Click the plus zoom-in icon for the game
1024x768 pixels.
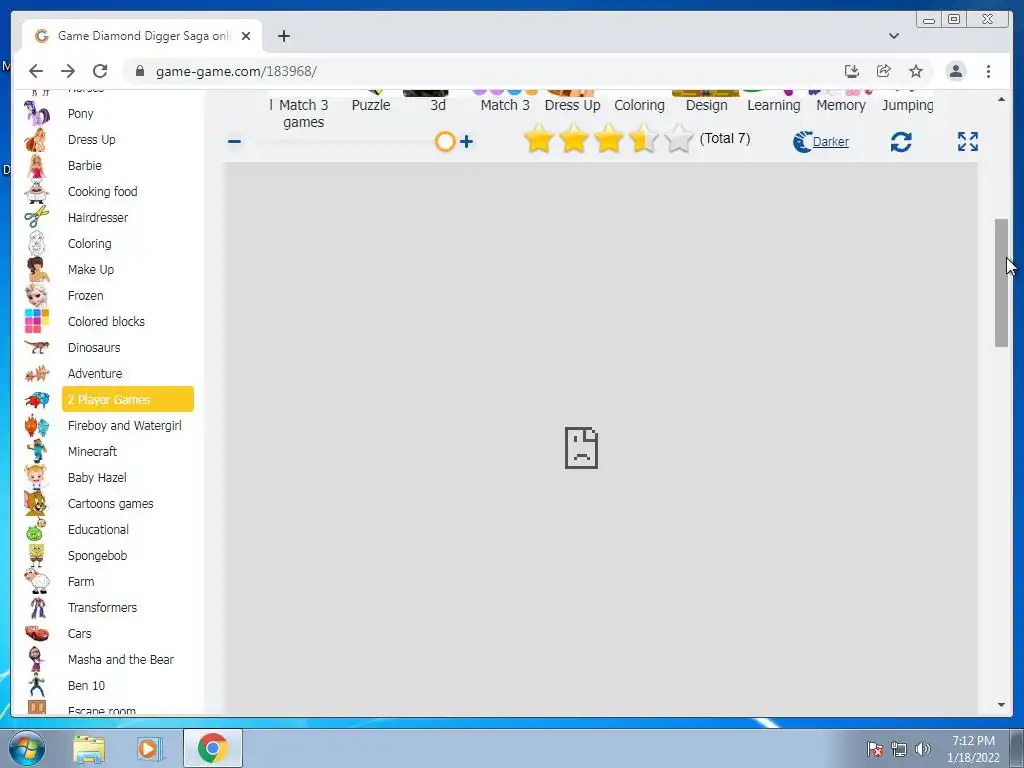tap(466, 141)
